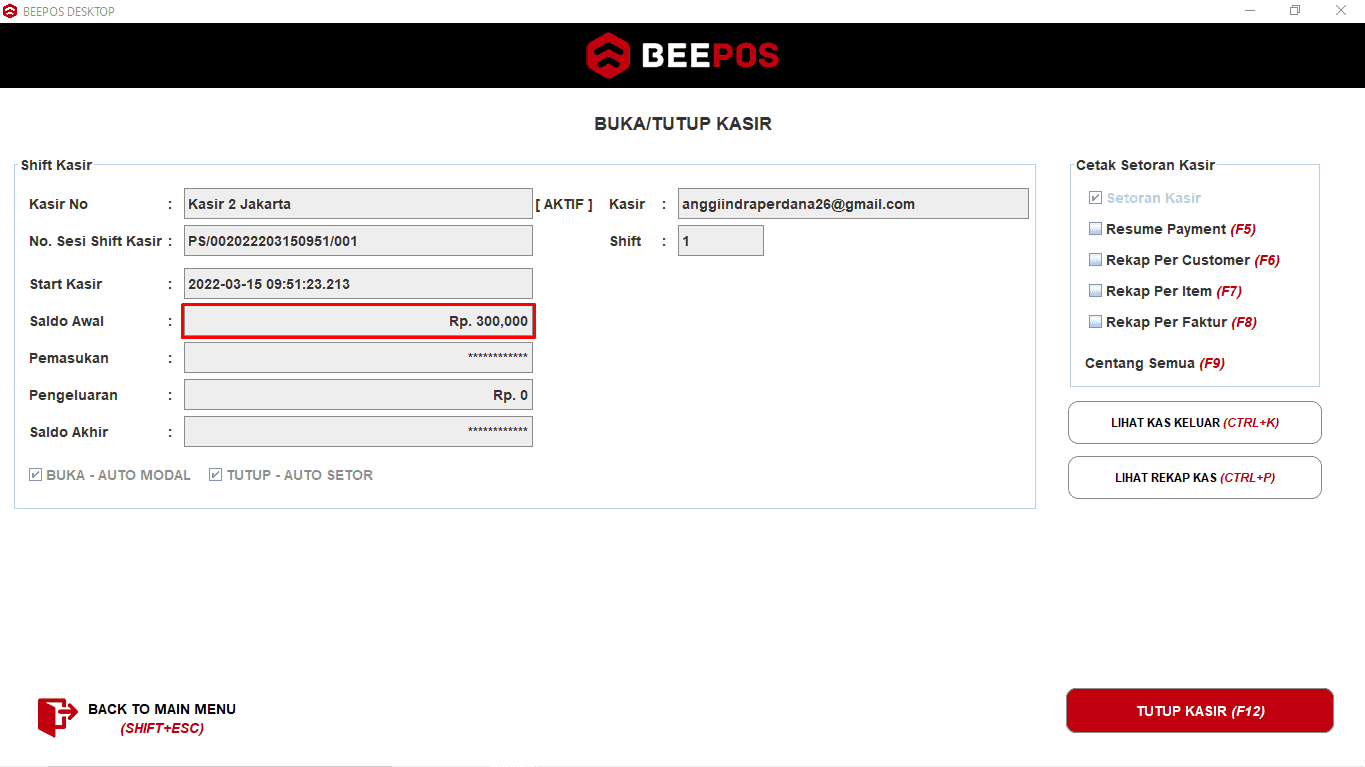Toggle TUTUP - AUTO SETOR checkbox

click(x=215, y=475)
